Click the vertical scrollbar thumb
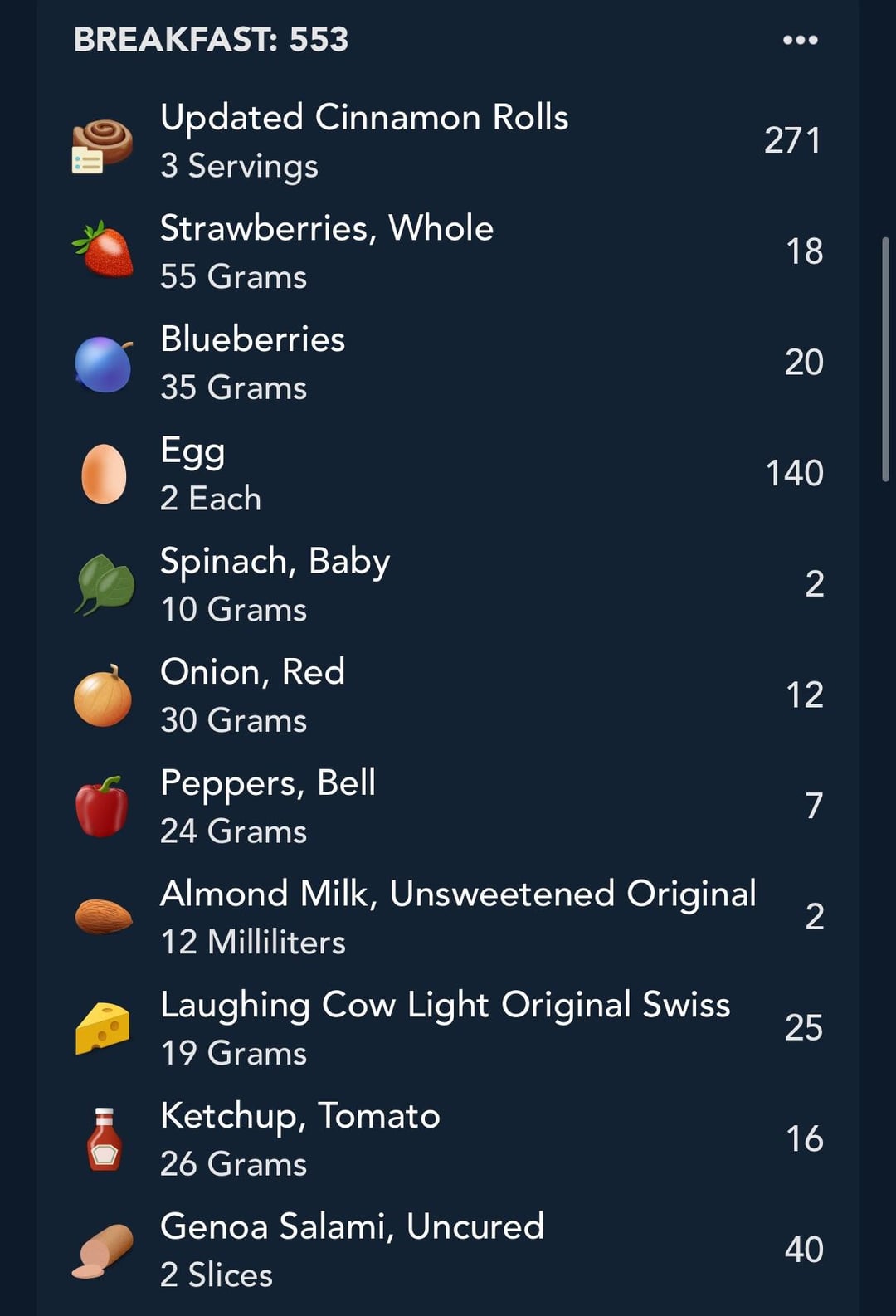Image resolution: width=896 pixels, height=1316 pixels. (x=885, y=358)
